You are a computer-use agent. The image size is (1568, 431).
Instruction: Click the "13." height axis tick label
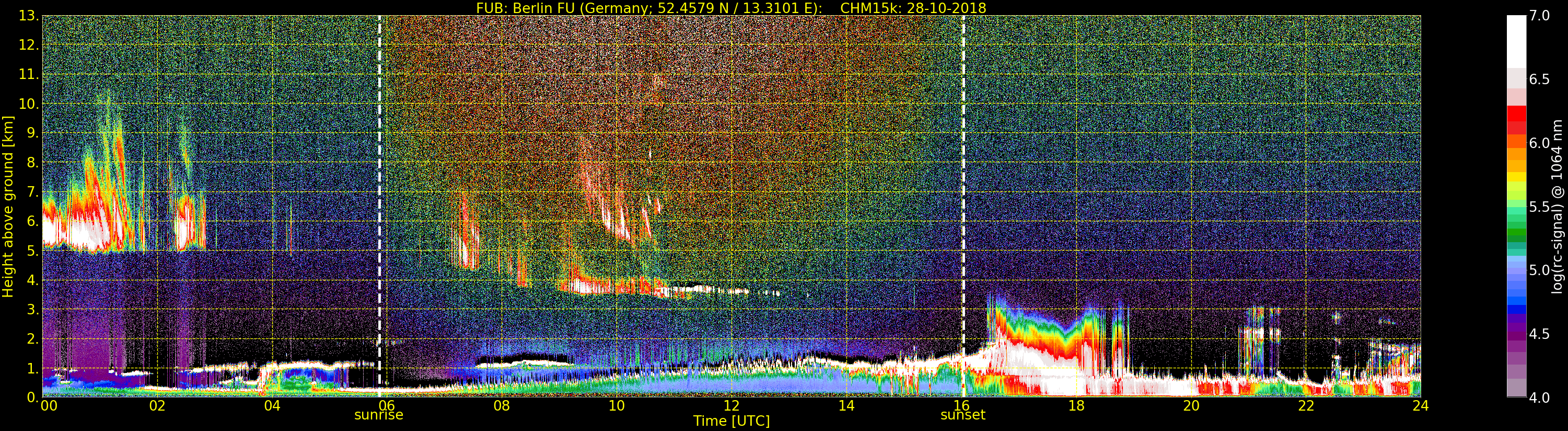[x=29, y=16]
